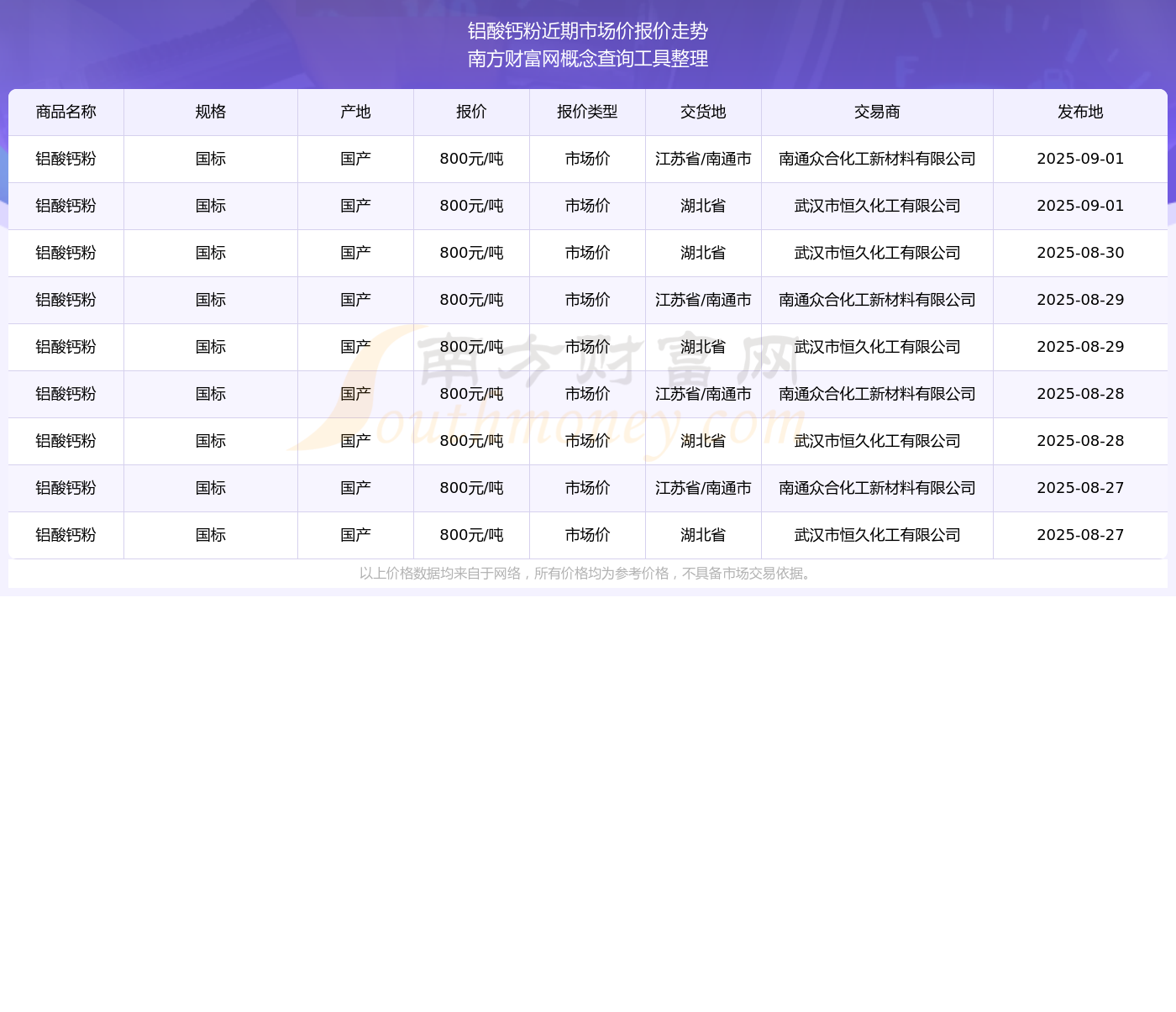This screenshot has height=1012, width=1176.
Task: Click 武汉市恒久化工有限公司 in the 2025-08-30 row
Action: coord(877,253)
